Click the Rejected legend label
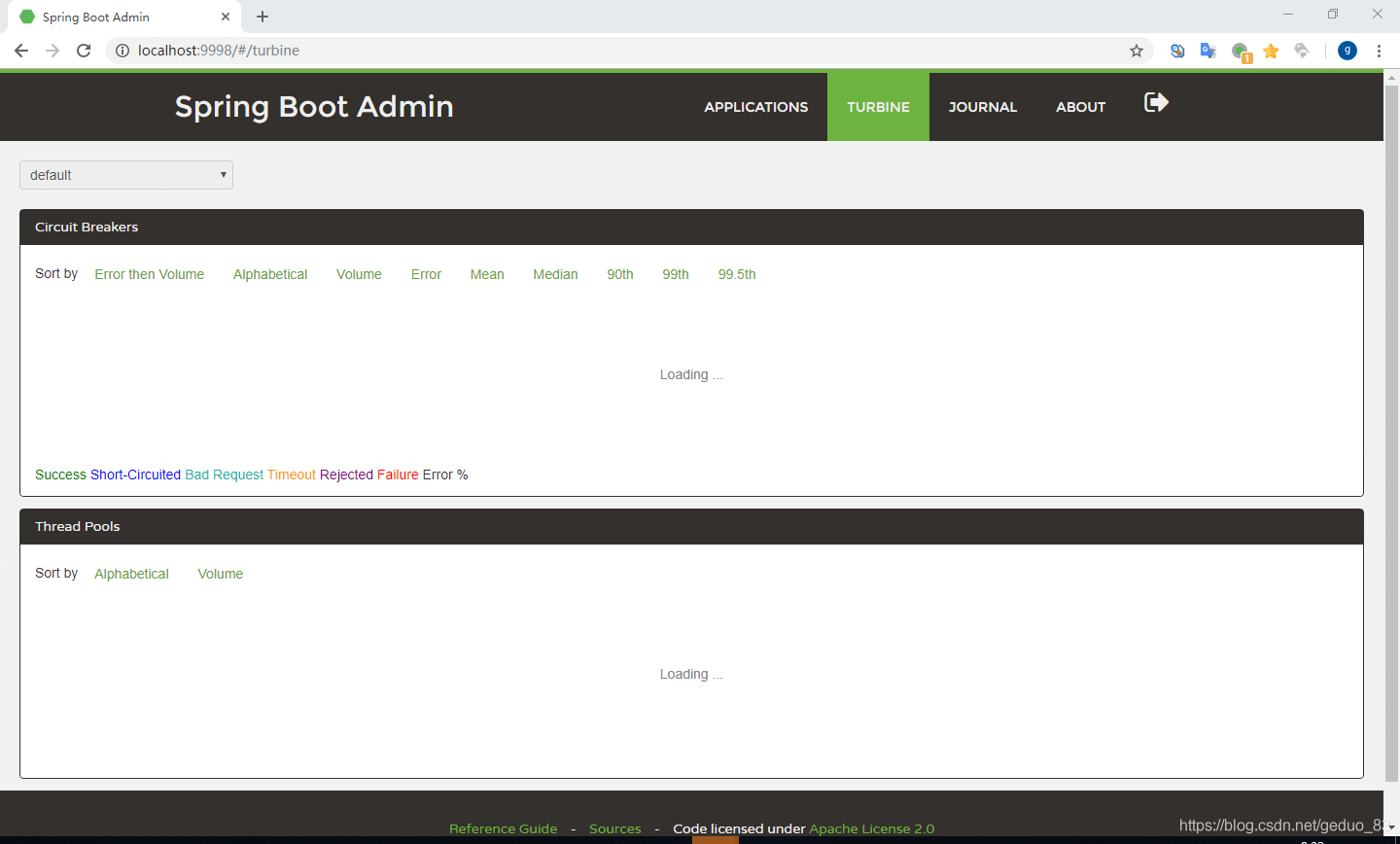Image resolution: width=1400 pixels, height=844 pixels. (346, 475)
